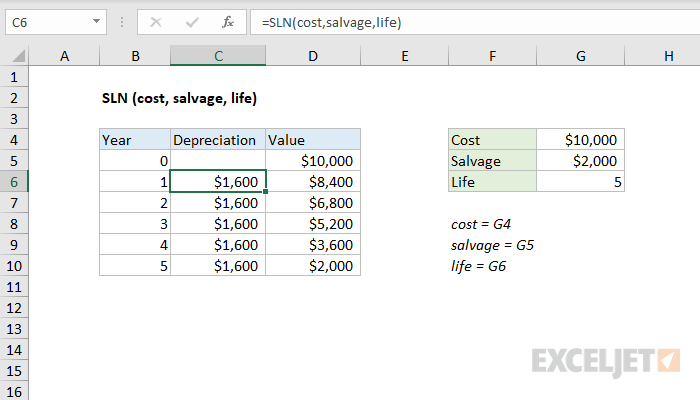Select column B header

tap(135, 56)
